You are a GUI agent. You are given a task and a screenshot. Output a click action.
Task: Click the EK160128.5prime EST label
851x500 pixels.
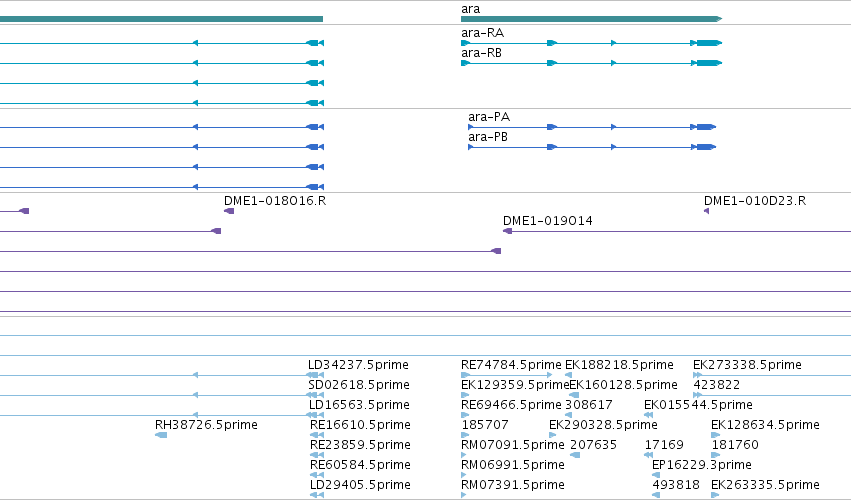click(624, 385)
